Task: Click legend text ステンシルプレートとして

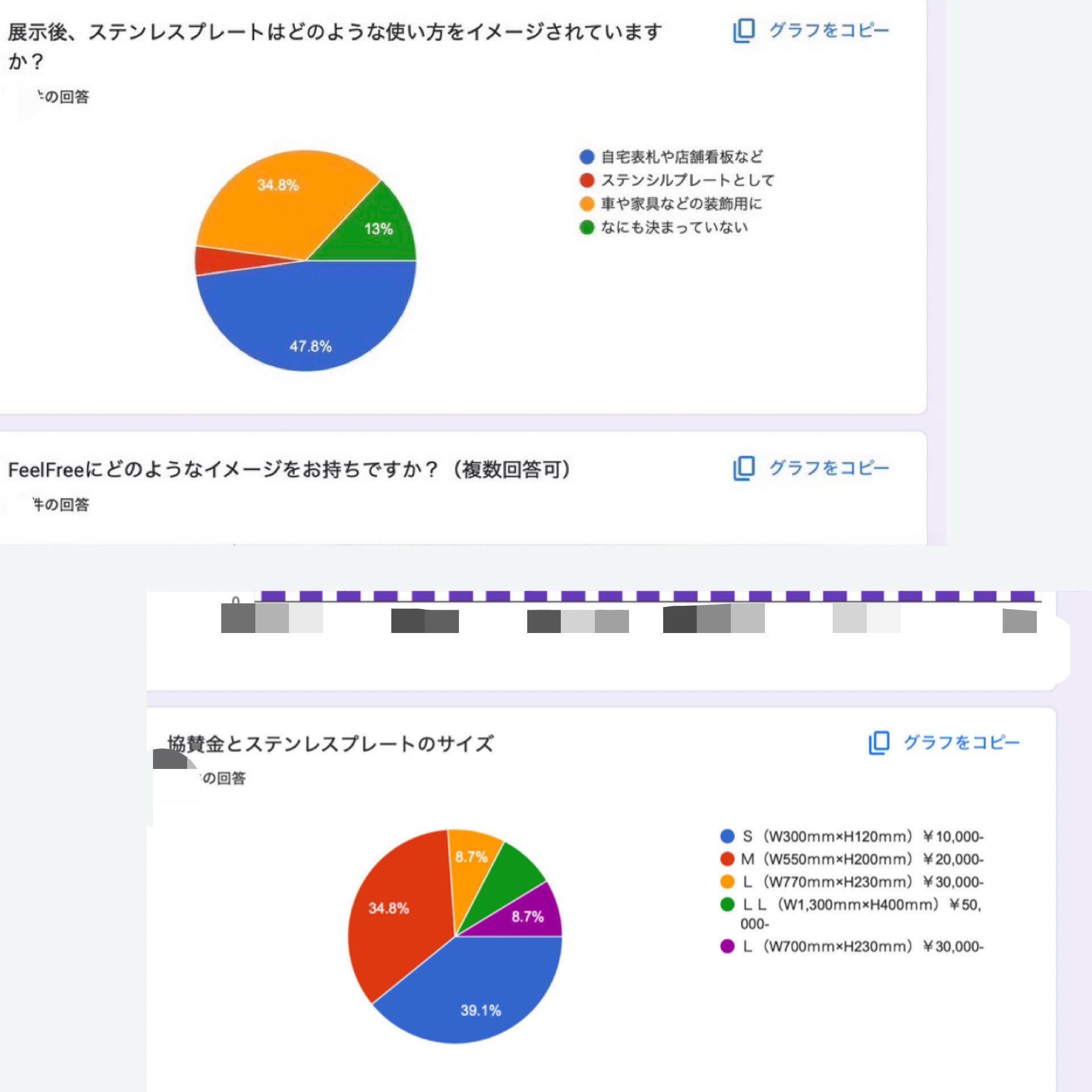Action: pos(688,180)
